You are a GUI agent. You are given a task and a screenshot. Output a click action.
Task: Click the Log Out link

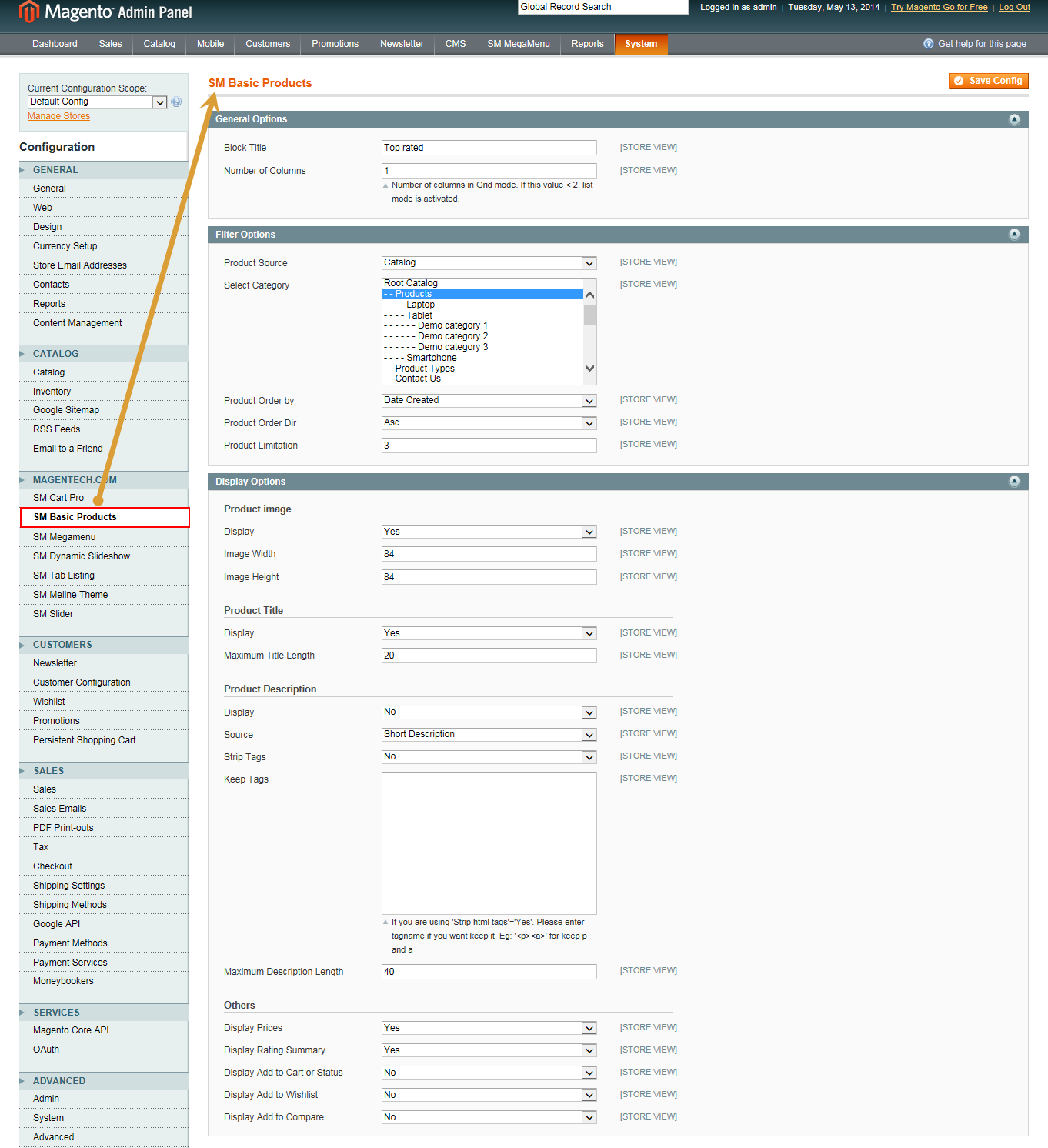click(x=1014, y=7)
